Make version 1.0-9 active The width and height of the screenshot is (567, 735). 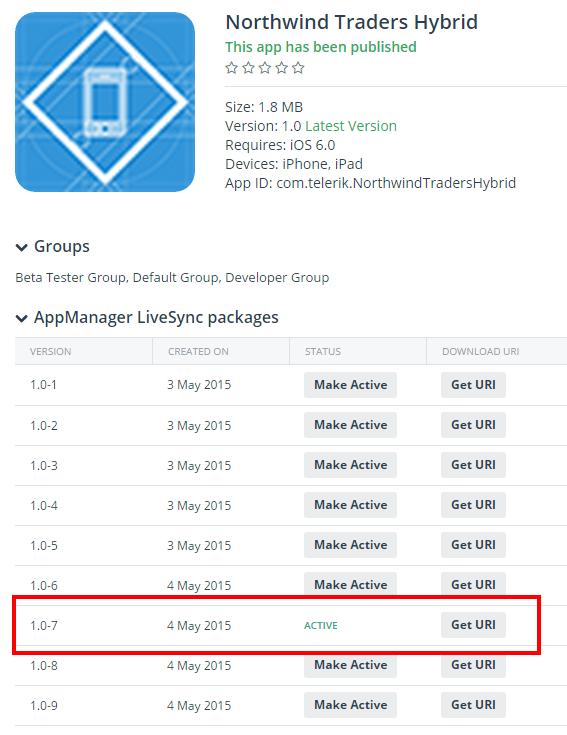click(x=351, y=705)
